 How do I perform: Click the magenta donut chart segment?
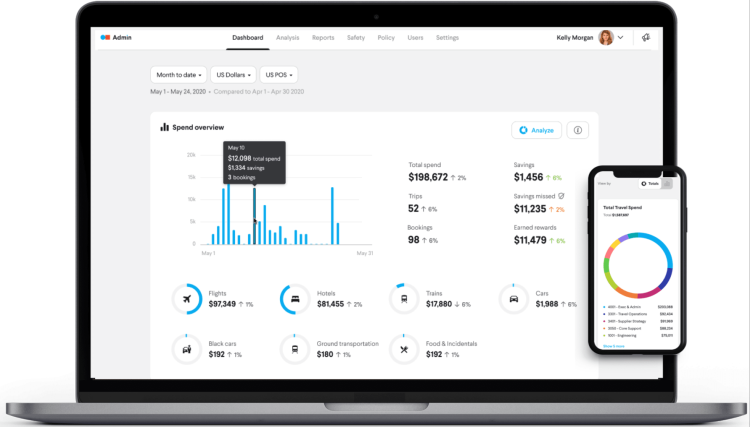[650, 291]
